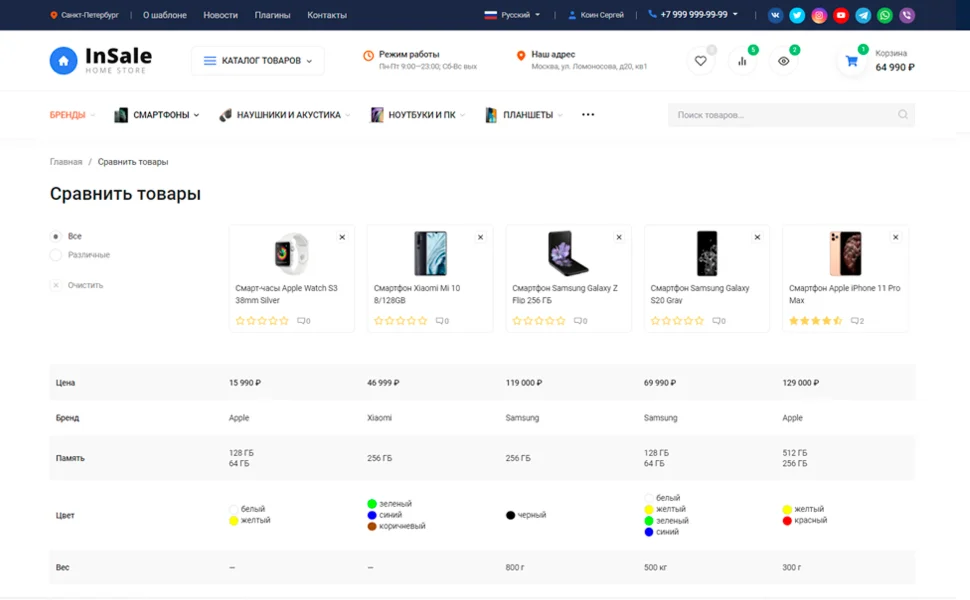Click the 'Поиск товаров' search field

pyautogui.click(x=780, y=115)
